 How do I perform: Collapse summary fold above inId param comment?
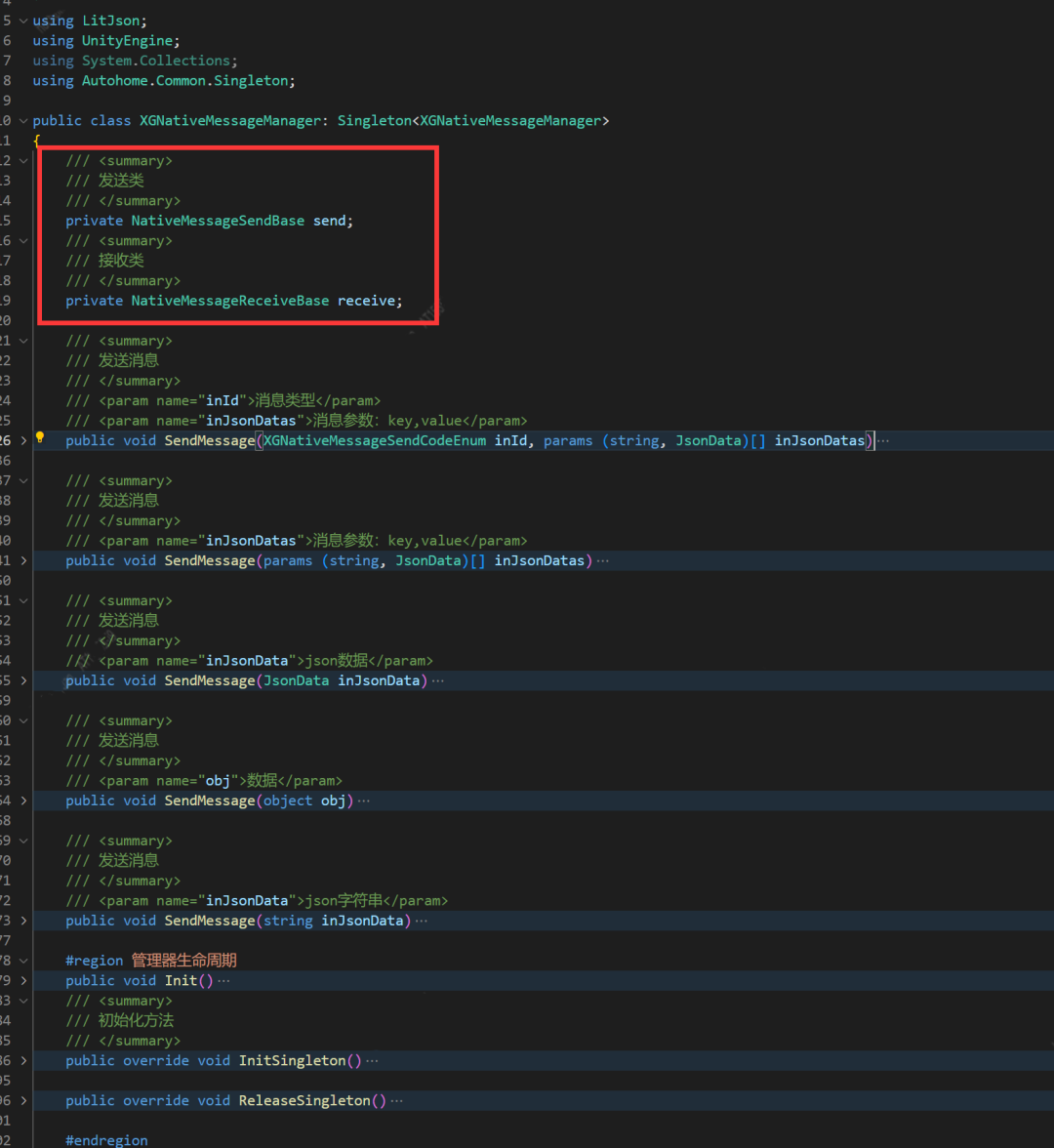23,341
